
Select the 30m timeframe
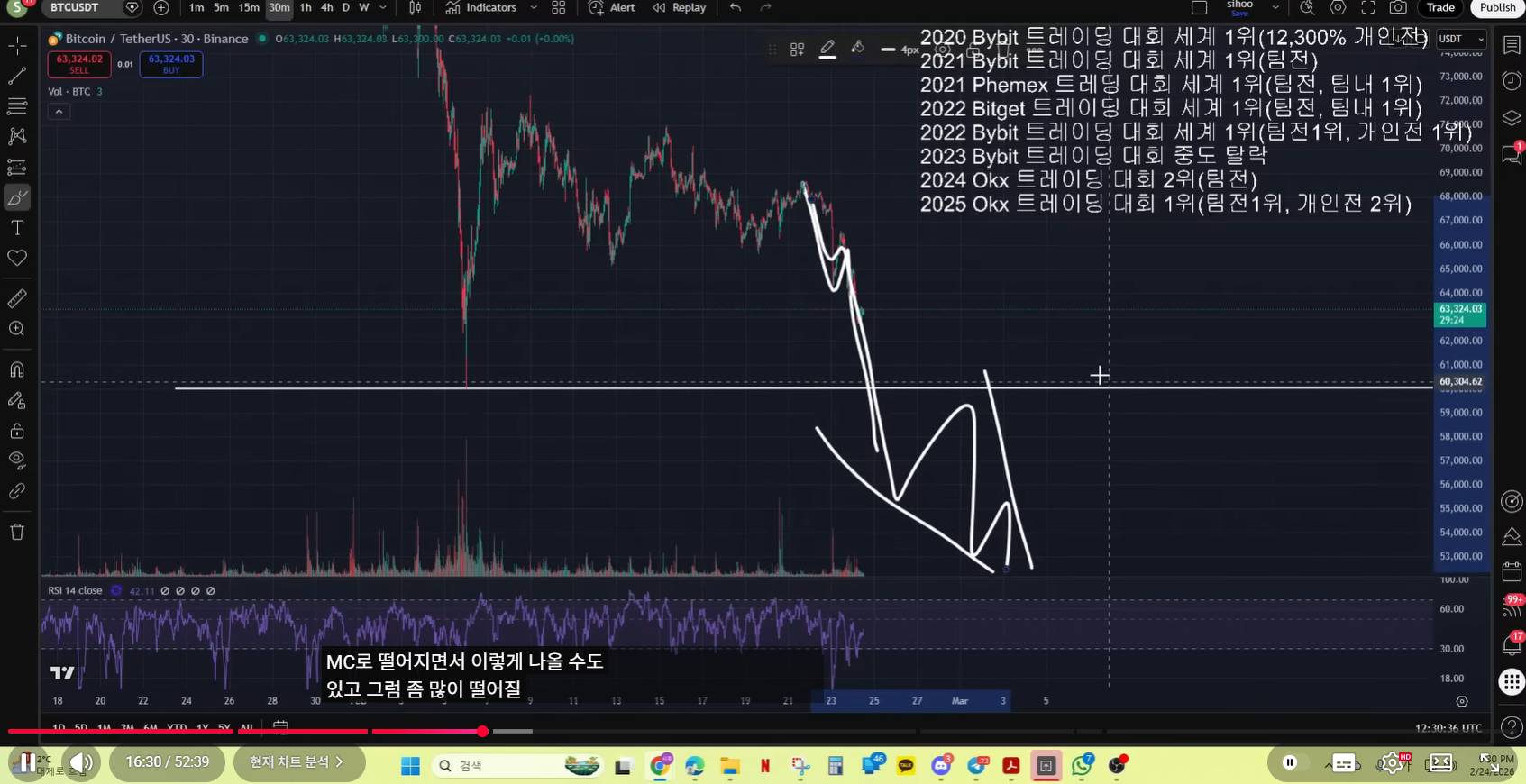[x=279, y=8]
